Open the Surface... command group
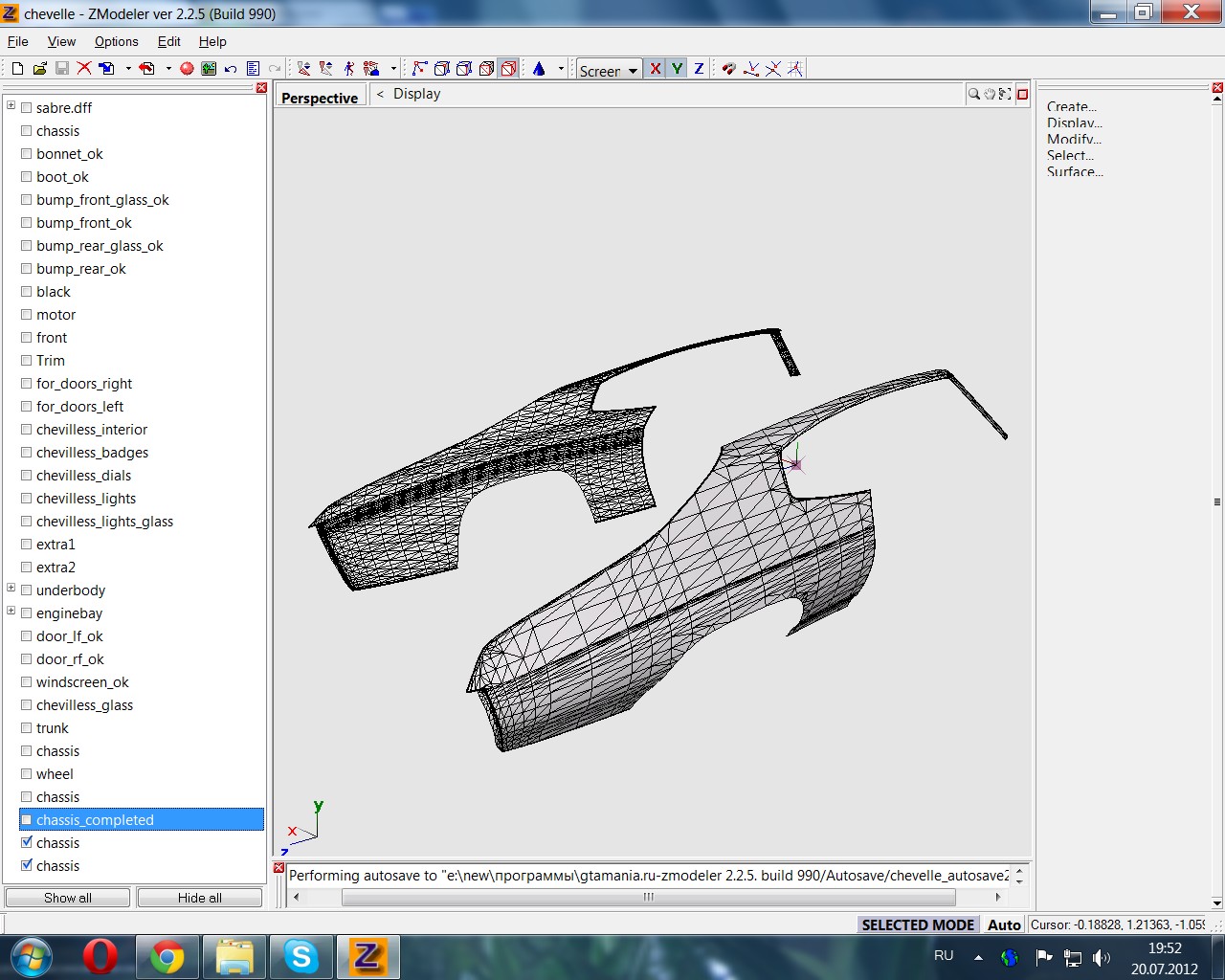This screenshot has width=1225, height=980. tap(1075, 171)
